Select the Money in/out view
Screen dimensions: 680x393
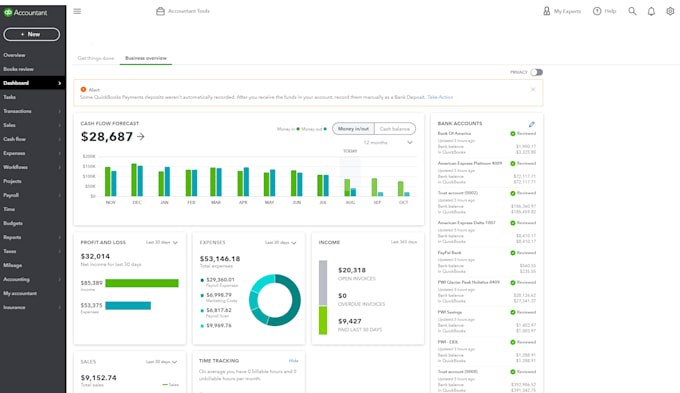click(x=353, y=129)
